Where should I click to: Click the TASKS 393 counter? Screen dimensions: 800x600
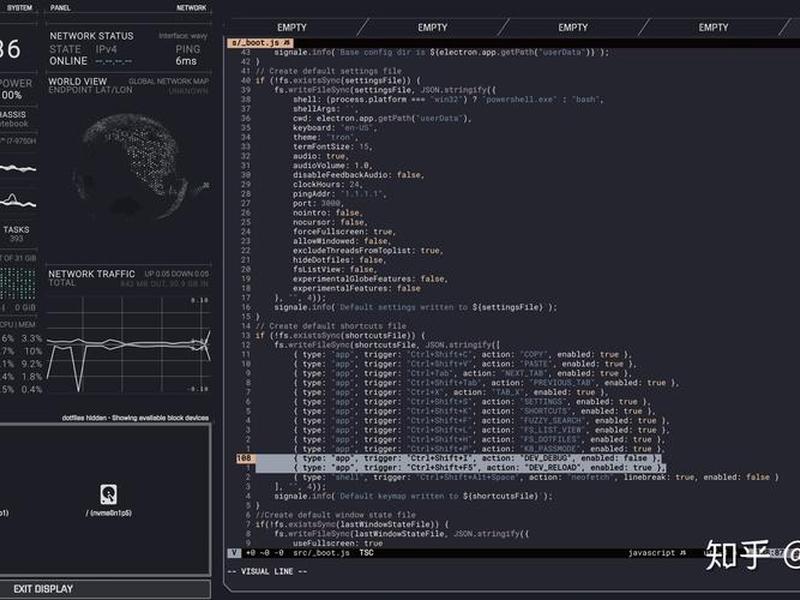(16, 234)
